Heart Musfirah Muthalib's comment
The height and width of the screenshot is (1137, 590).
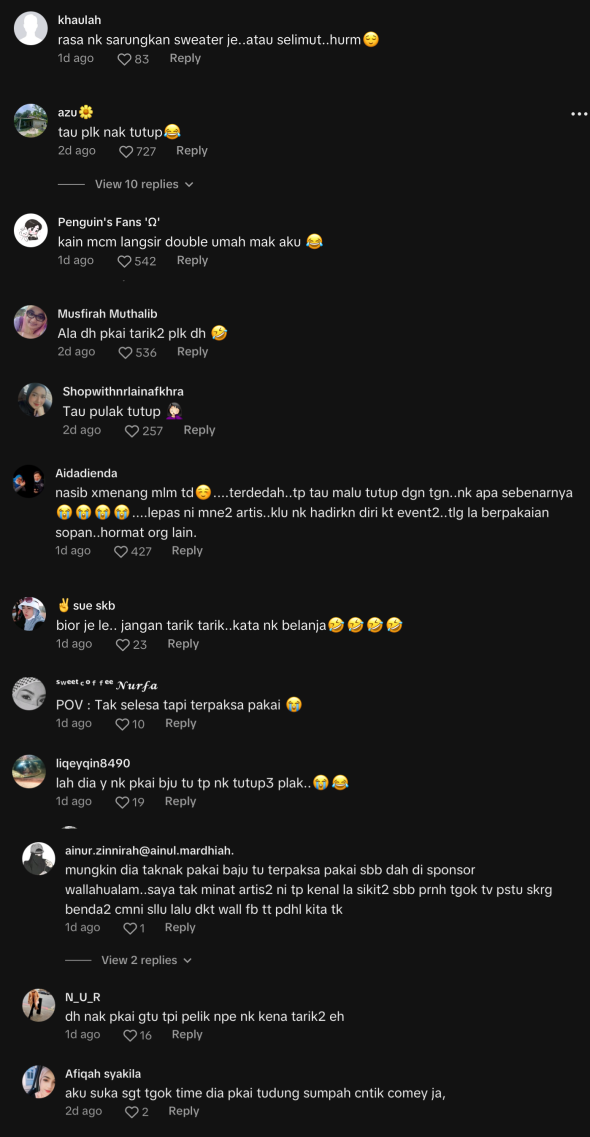click(x=126, y=352)
